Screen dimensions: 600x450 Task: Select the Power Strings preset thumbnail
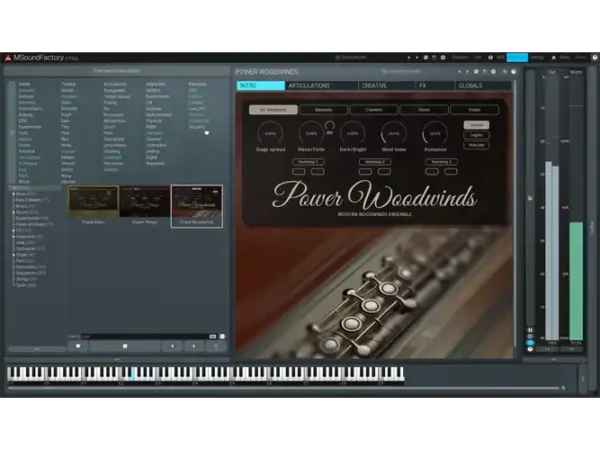145,205
